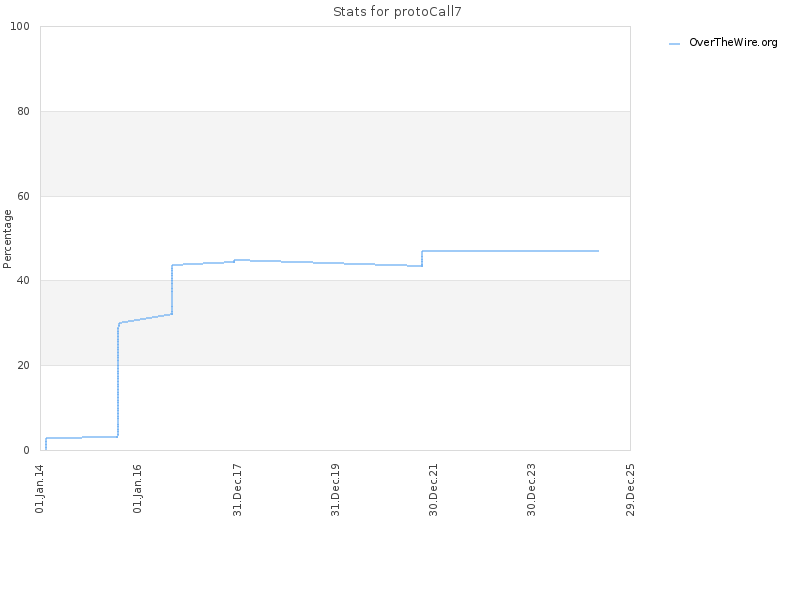Click the OverTheWire.org legend label
The width and height of the screenshot is (800, 600).
[x=733, y=43]
